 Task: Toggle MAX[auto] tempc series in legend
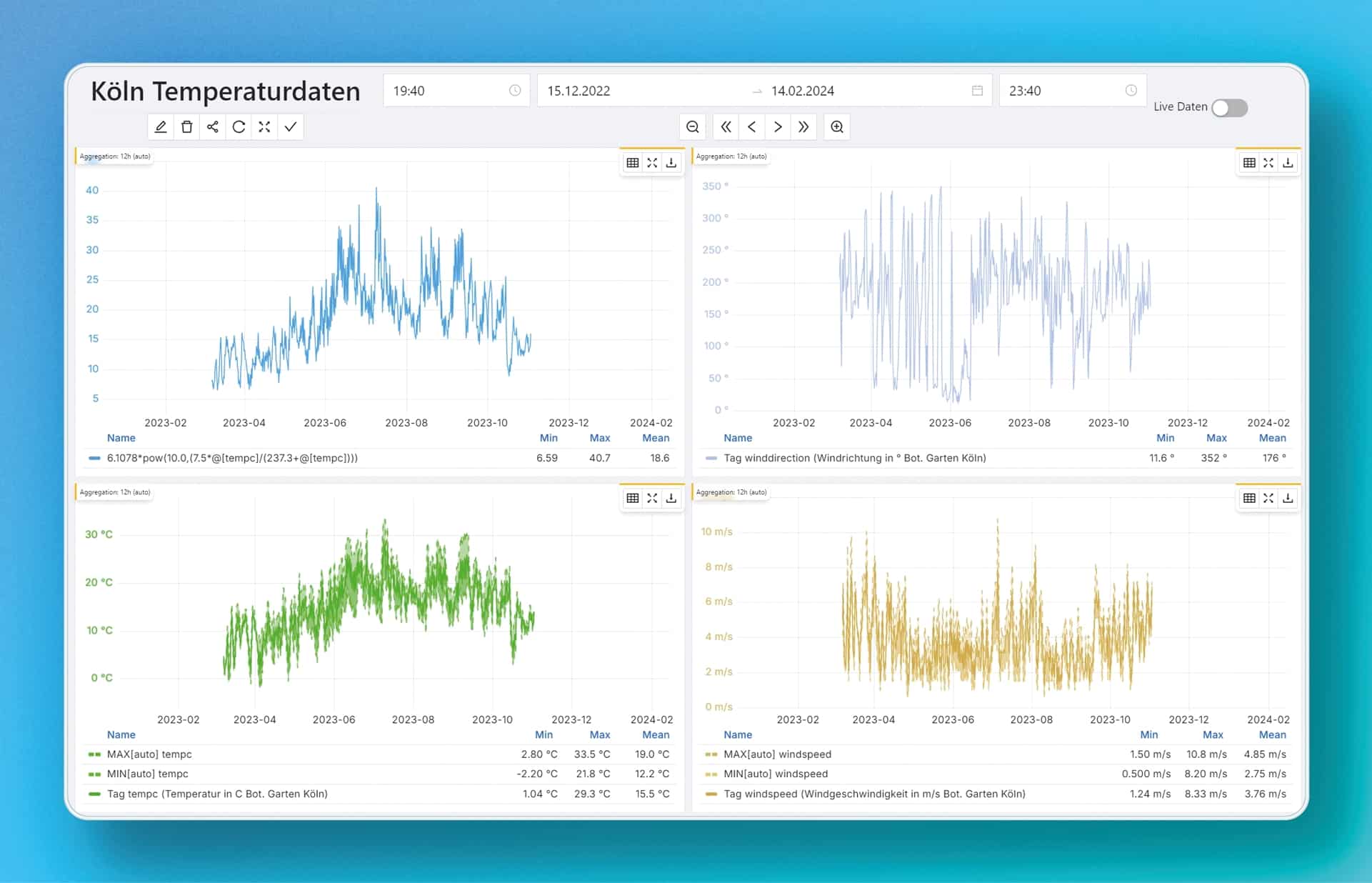coord(149,754)
